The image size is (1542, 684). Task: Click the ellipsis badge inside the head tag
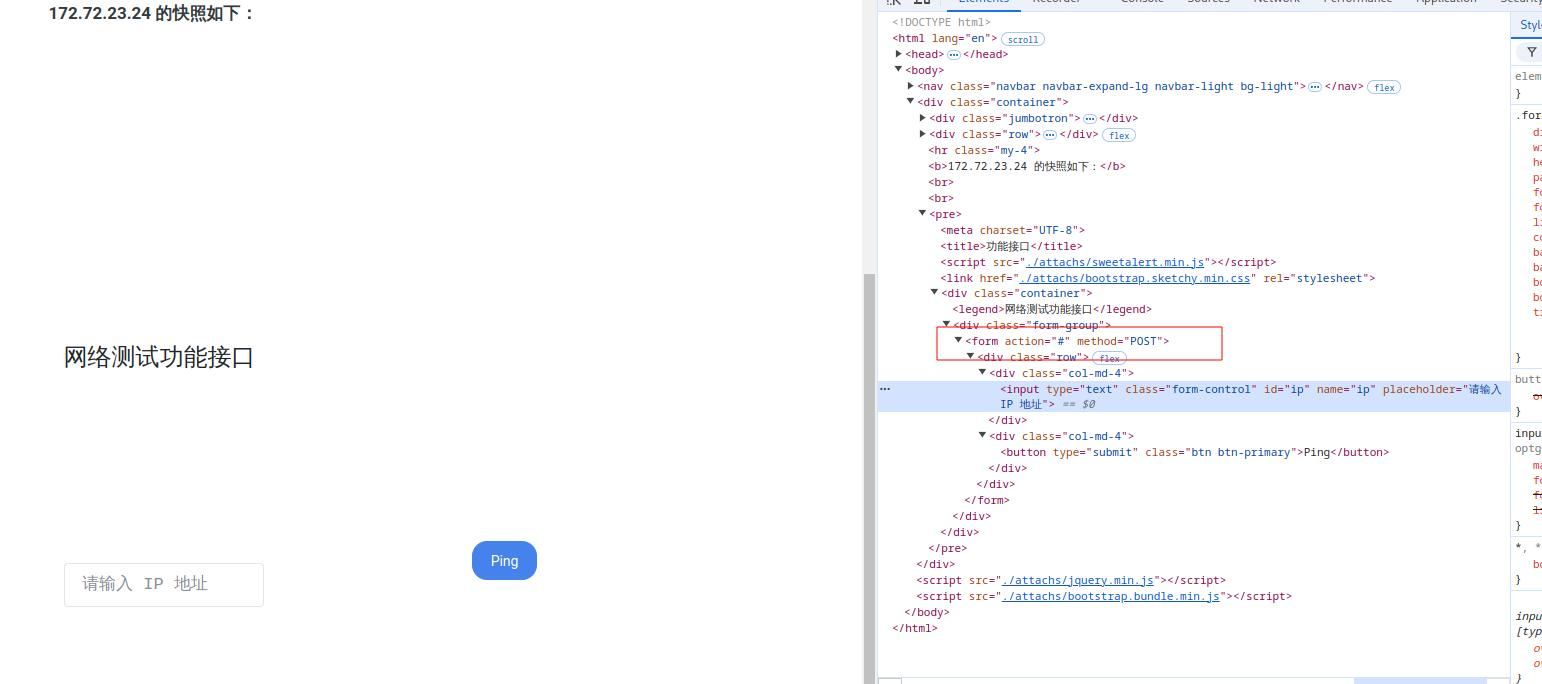pos(954,55)
